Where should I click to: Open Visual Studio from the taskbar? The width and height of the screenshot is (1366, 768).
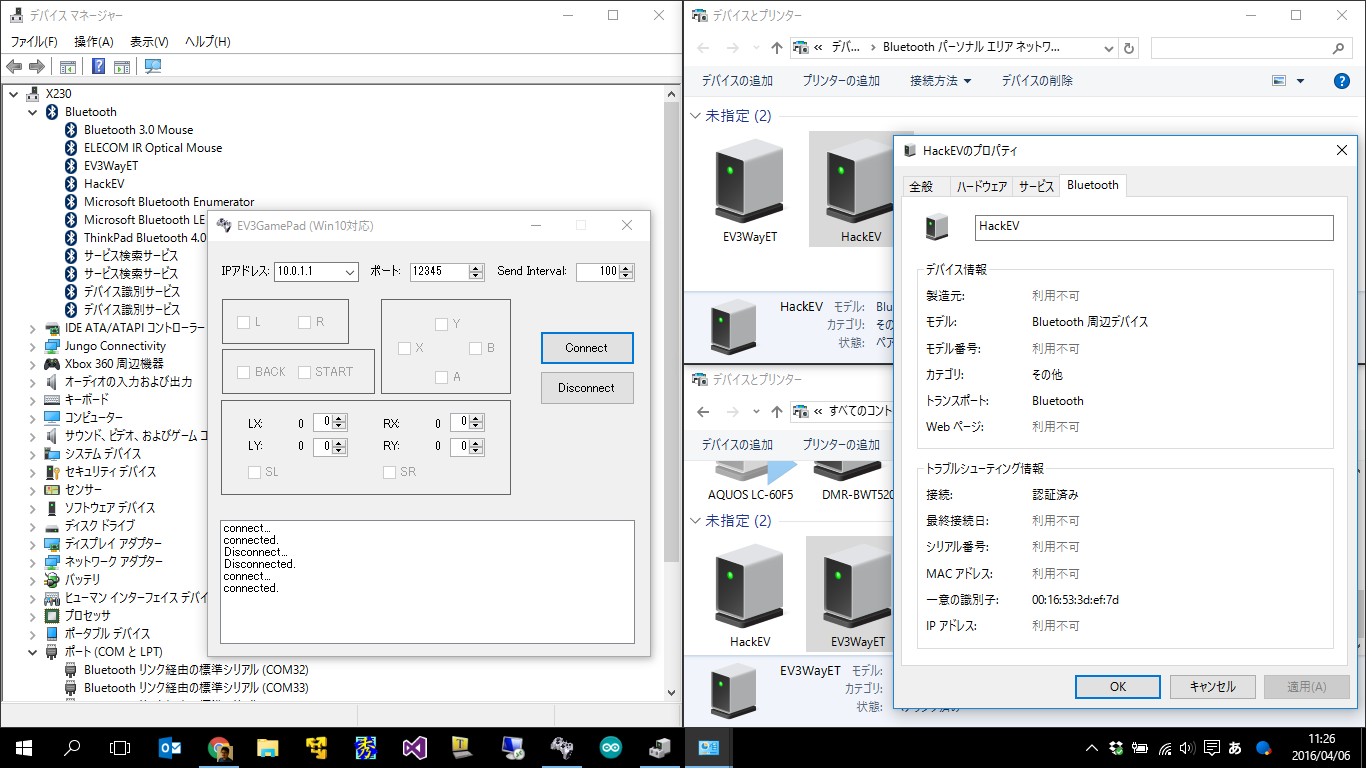pos(415,747)
